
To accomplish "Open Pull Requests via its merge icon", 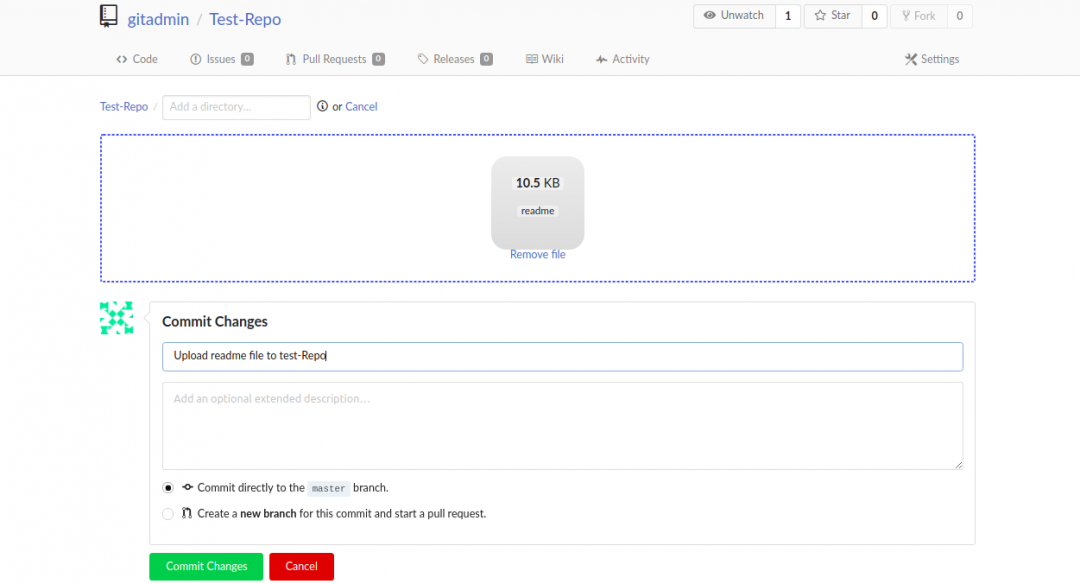I will point(293,59).
